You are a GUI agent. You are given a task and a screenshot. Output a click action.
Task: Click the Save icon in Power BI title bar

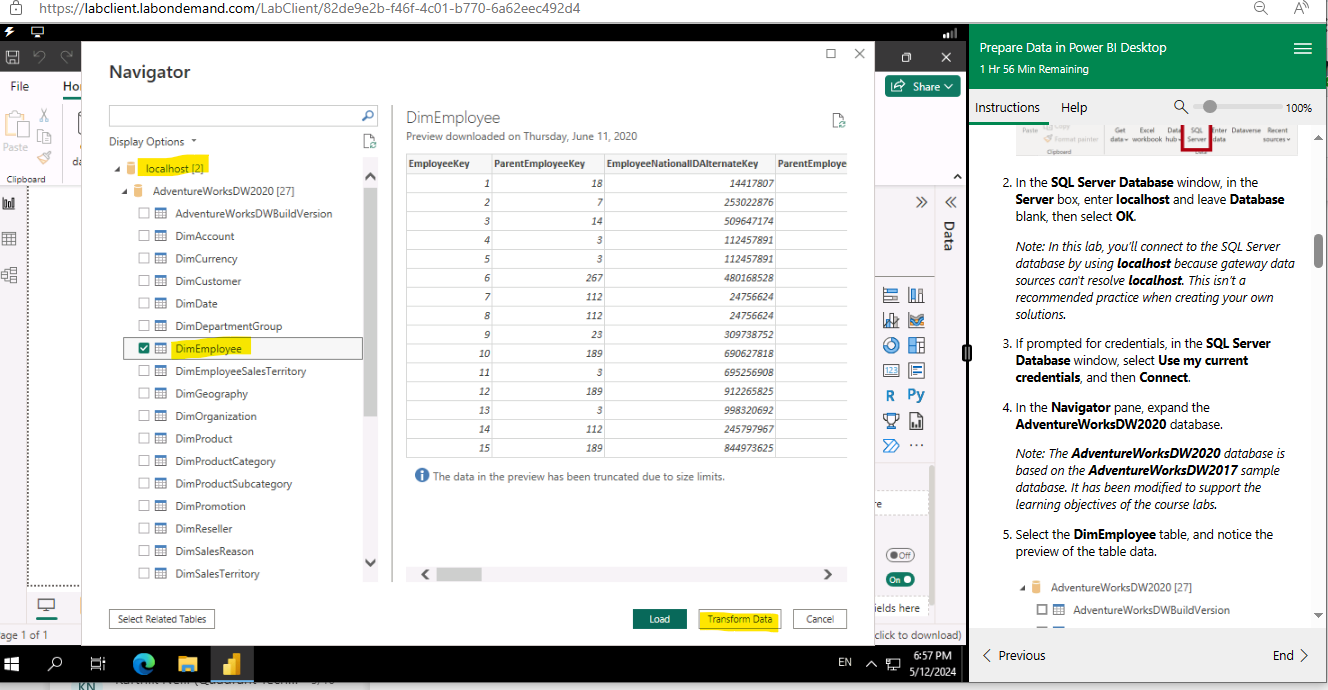[12, 57]
